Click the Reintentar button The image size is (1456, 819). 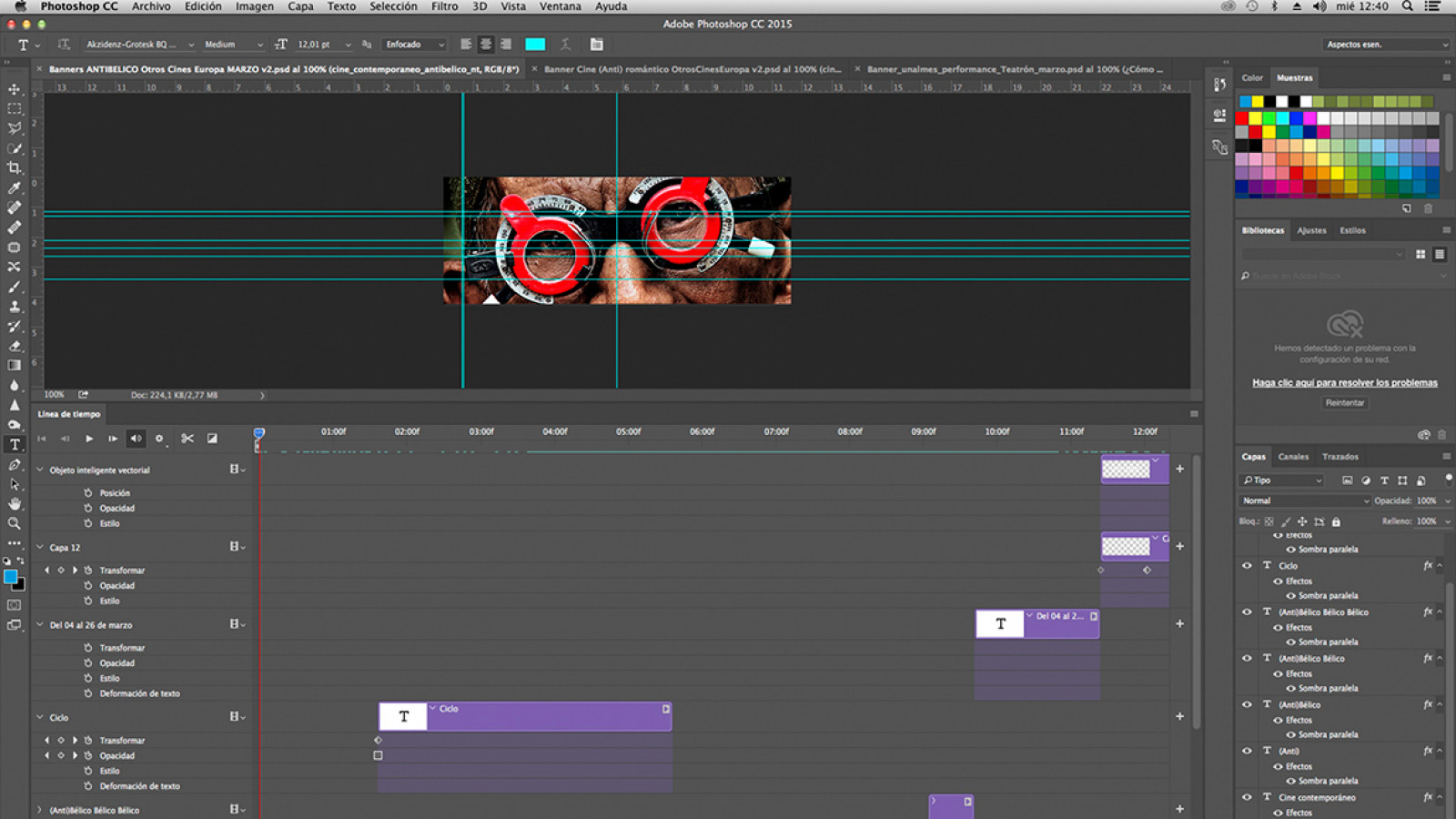[x=1345, y=402]
